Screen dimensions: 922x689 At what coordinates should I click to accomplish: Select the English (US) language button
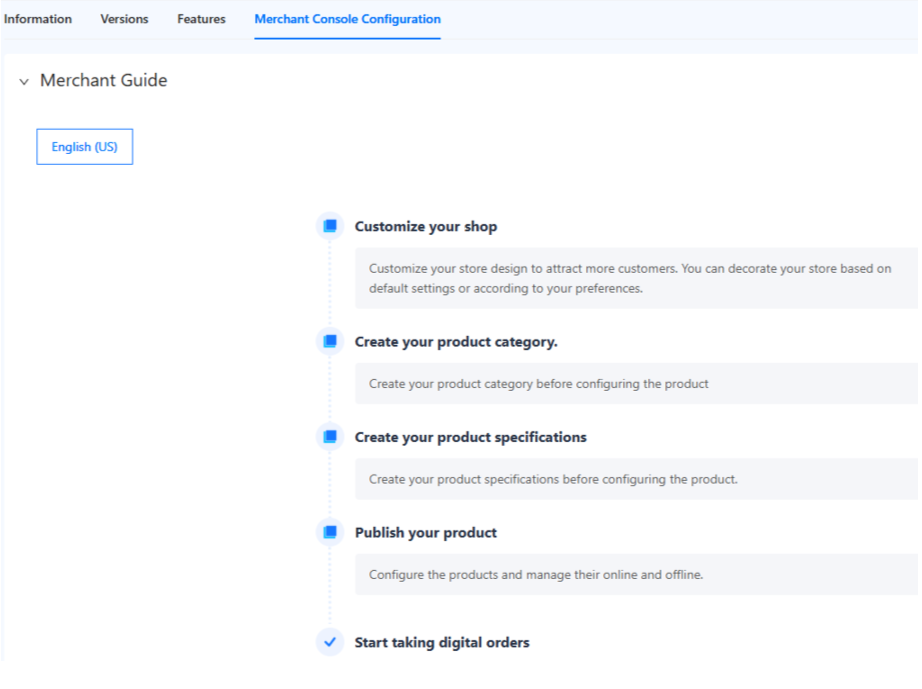(84, 147)
